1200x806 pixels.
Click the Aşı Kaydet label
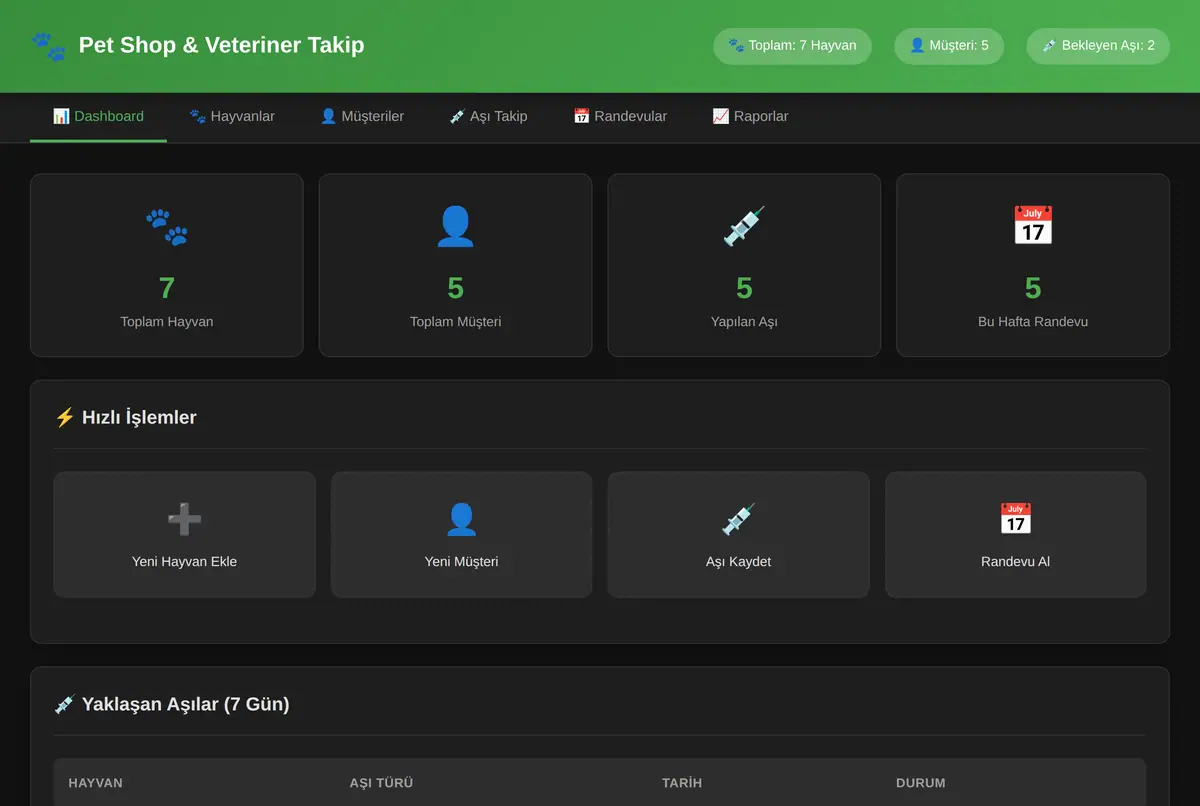739,562
